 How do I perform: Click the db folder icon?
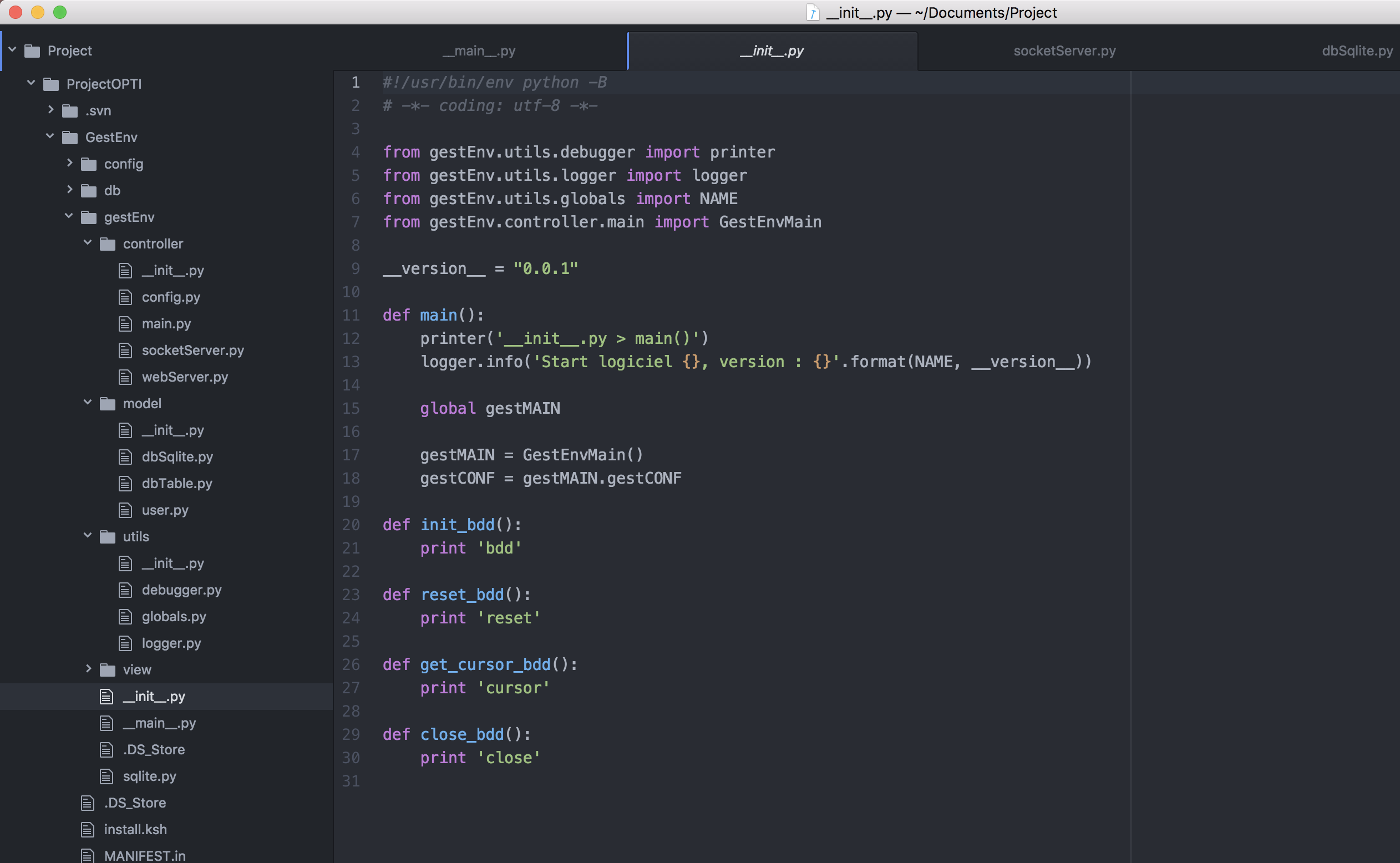pos(88,191)
